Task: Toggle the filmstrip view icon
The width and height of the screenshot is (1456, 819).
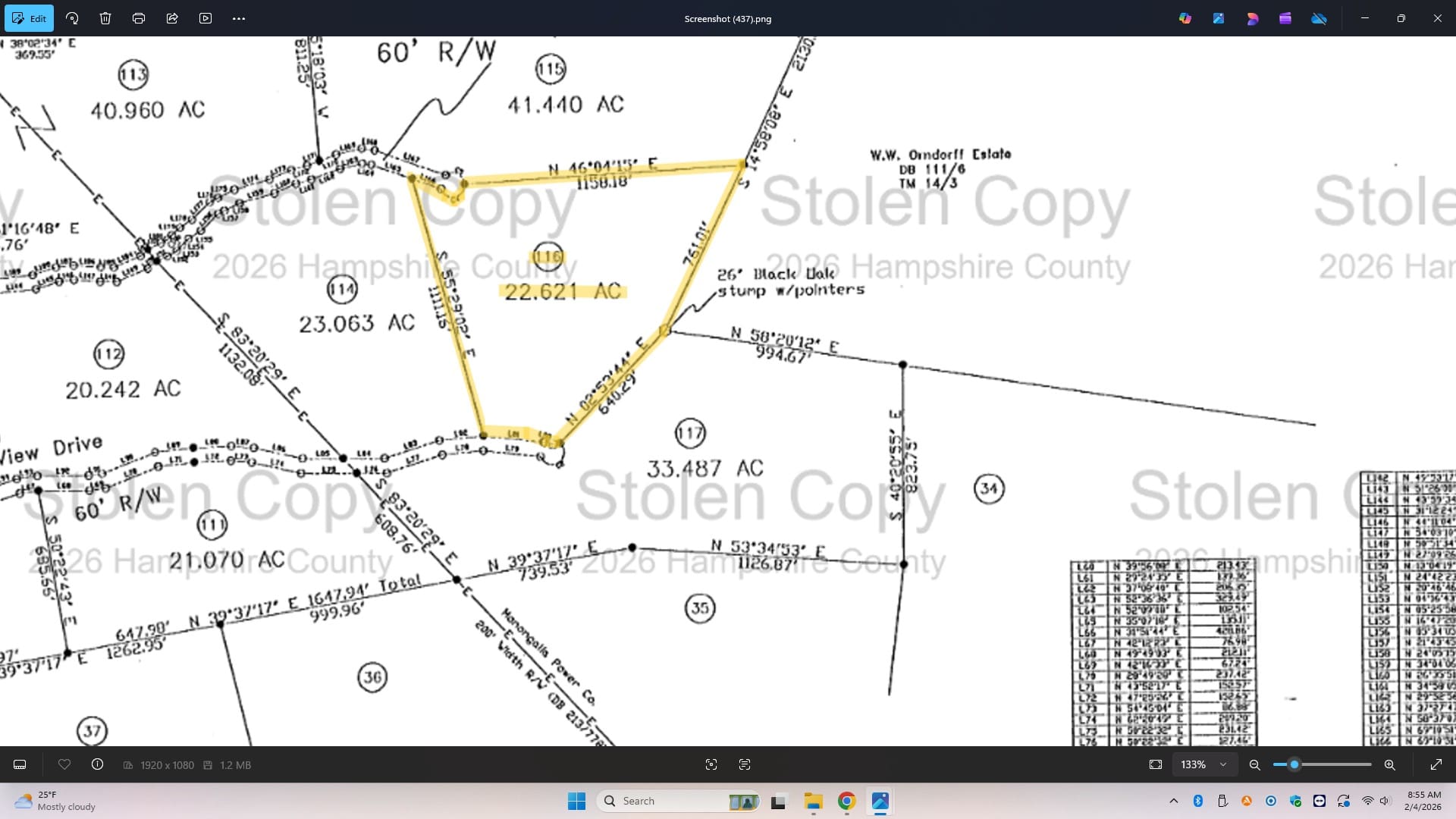Action: (20, 764)
